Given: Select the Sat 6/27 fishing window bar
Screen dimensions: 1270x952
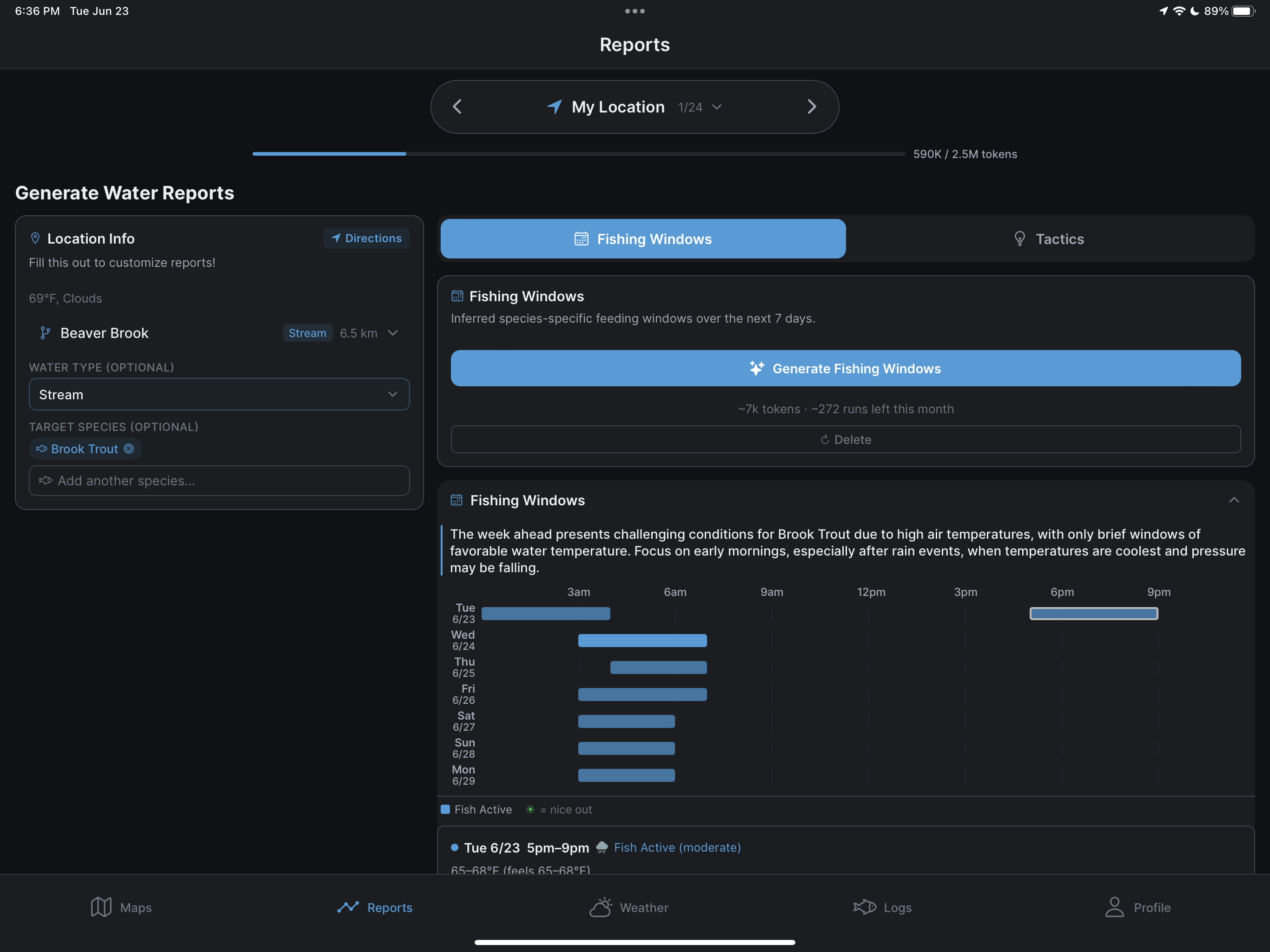Looking at the screenshot, I should 626,721.
